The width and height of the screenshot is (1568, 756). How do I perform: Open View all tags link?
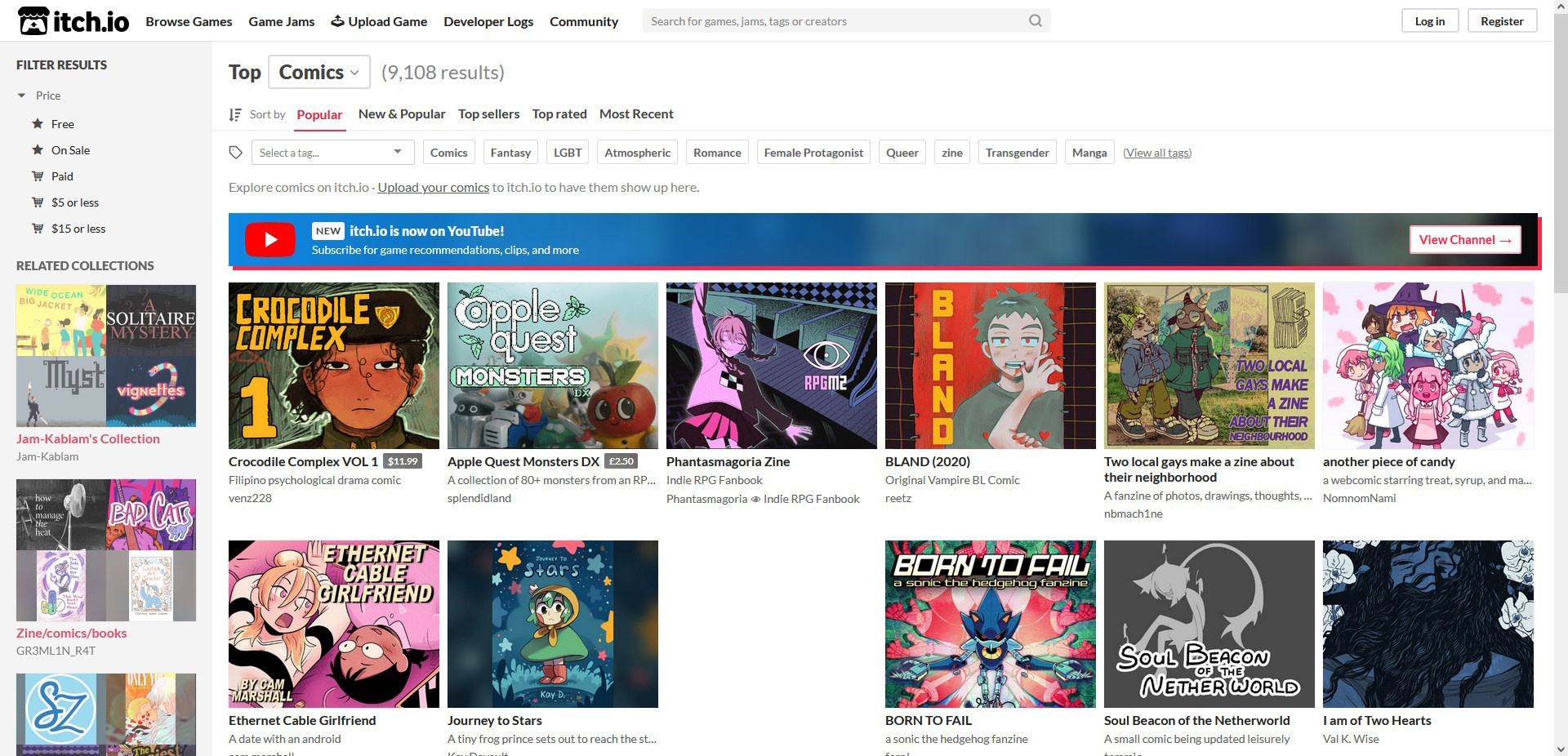pos(1157,153)
